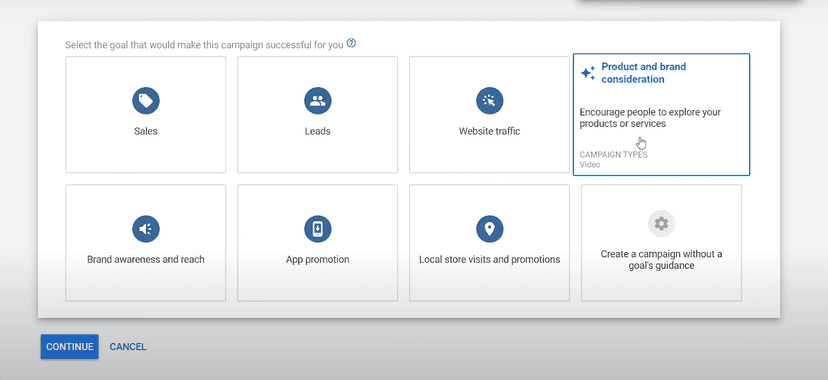
Task: Choose the App promotion label
Action: pyautogui.click(x=317, y=259)
